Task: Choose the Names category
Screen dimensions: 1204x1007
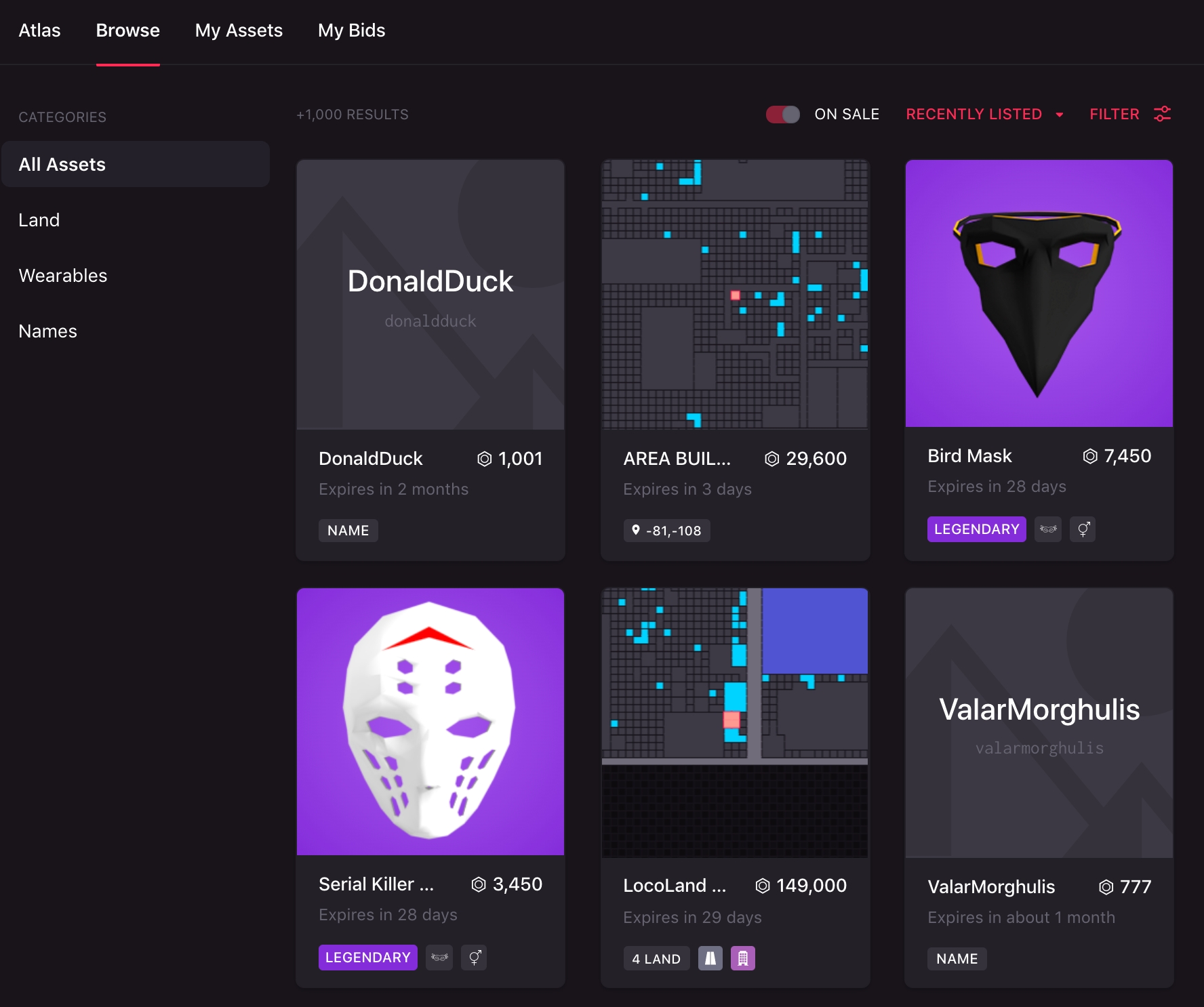Action: [x=48, y=331]
